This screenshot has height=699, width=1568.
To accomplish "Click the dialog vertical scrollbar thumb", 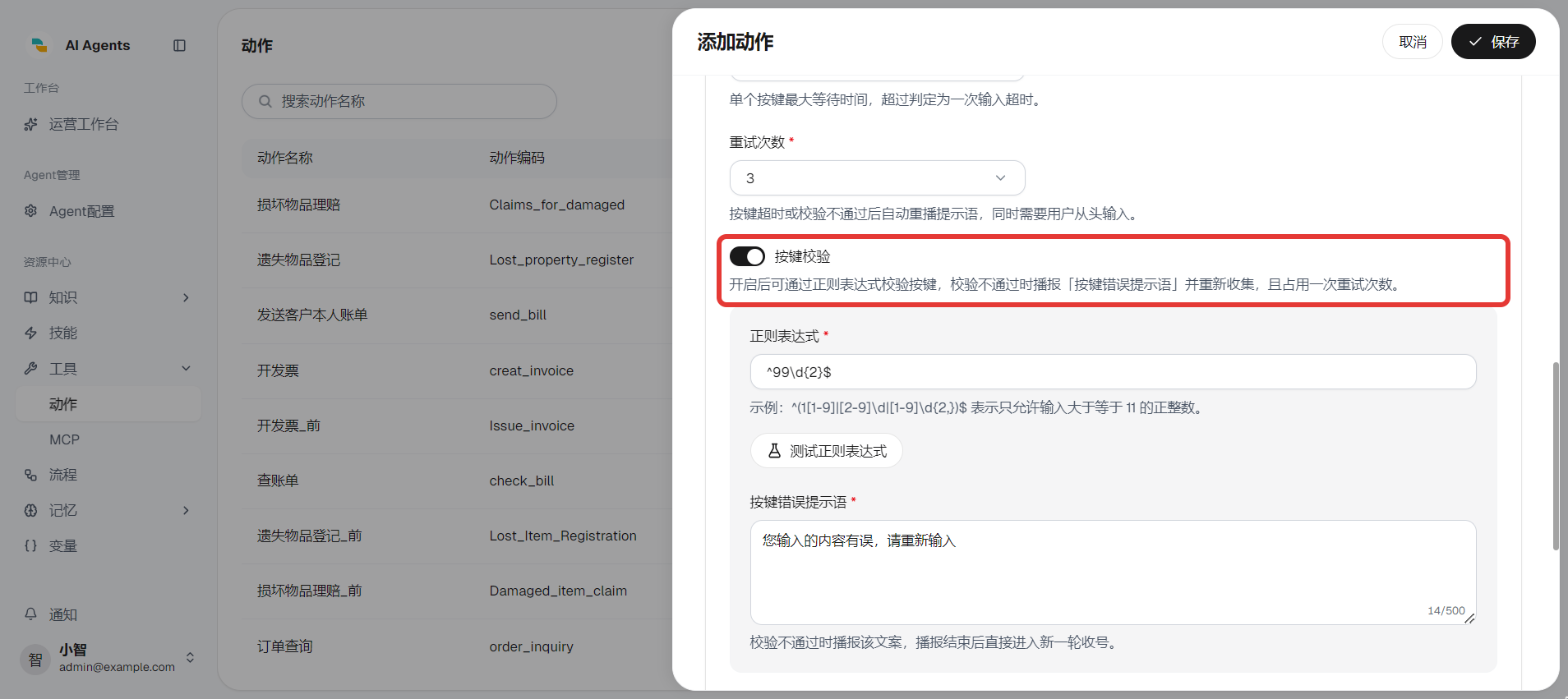I will (1555, 455).
